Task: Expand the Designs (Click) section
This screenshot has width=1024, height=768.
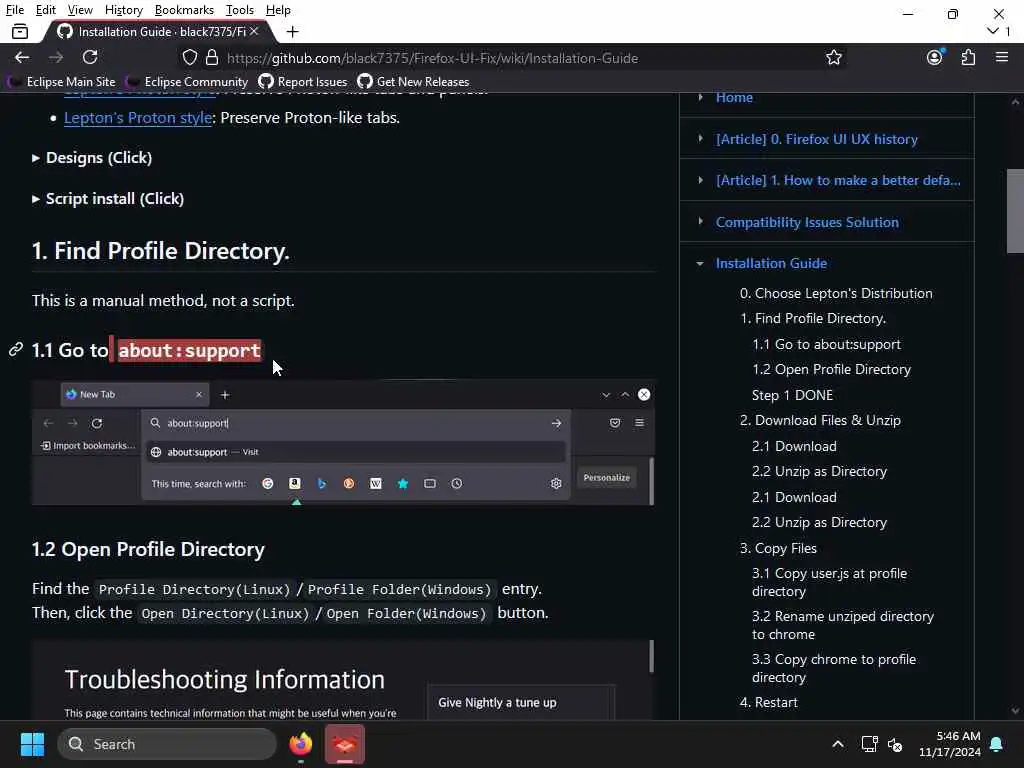Action: [x=92, y=157]
